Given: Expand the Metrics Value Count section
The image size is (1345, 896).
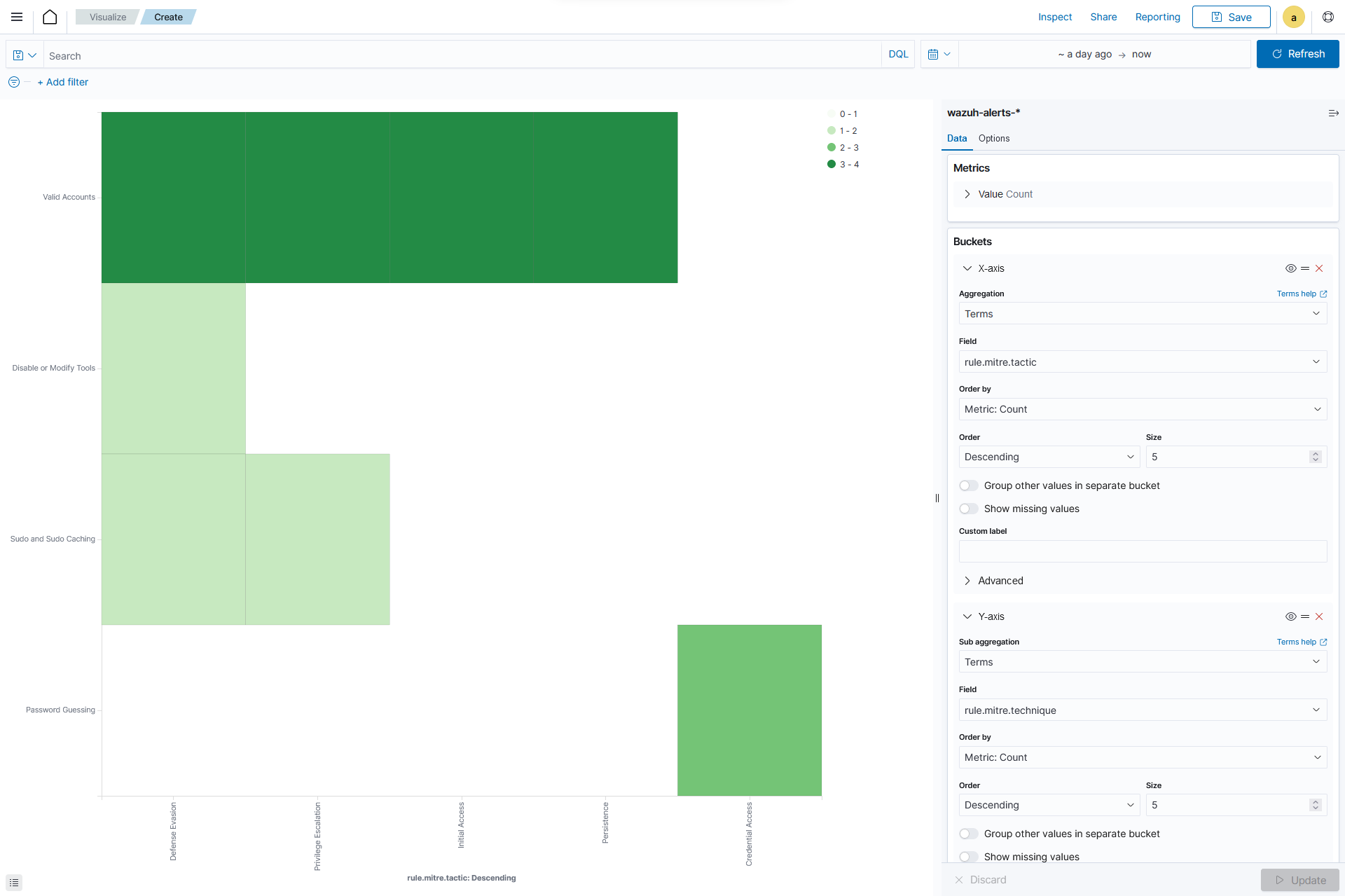Looking at the screenshot, I should (x=968, y=194).
